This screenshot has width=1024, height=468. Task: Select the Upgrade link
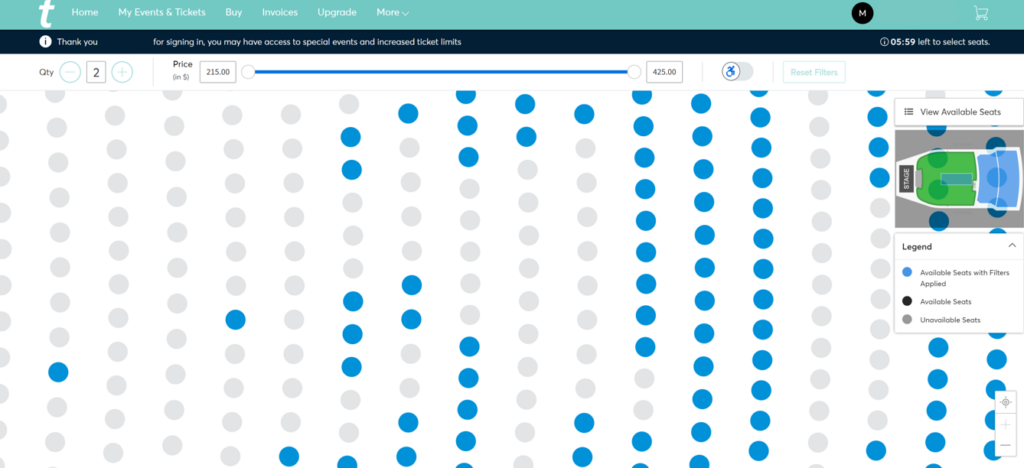pyautogui.click(x=336, y=13)
